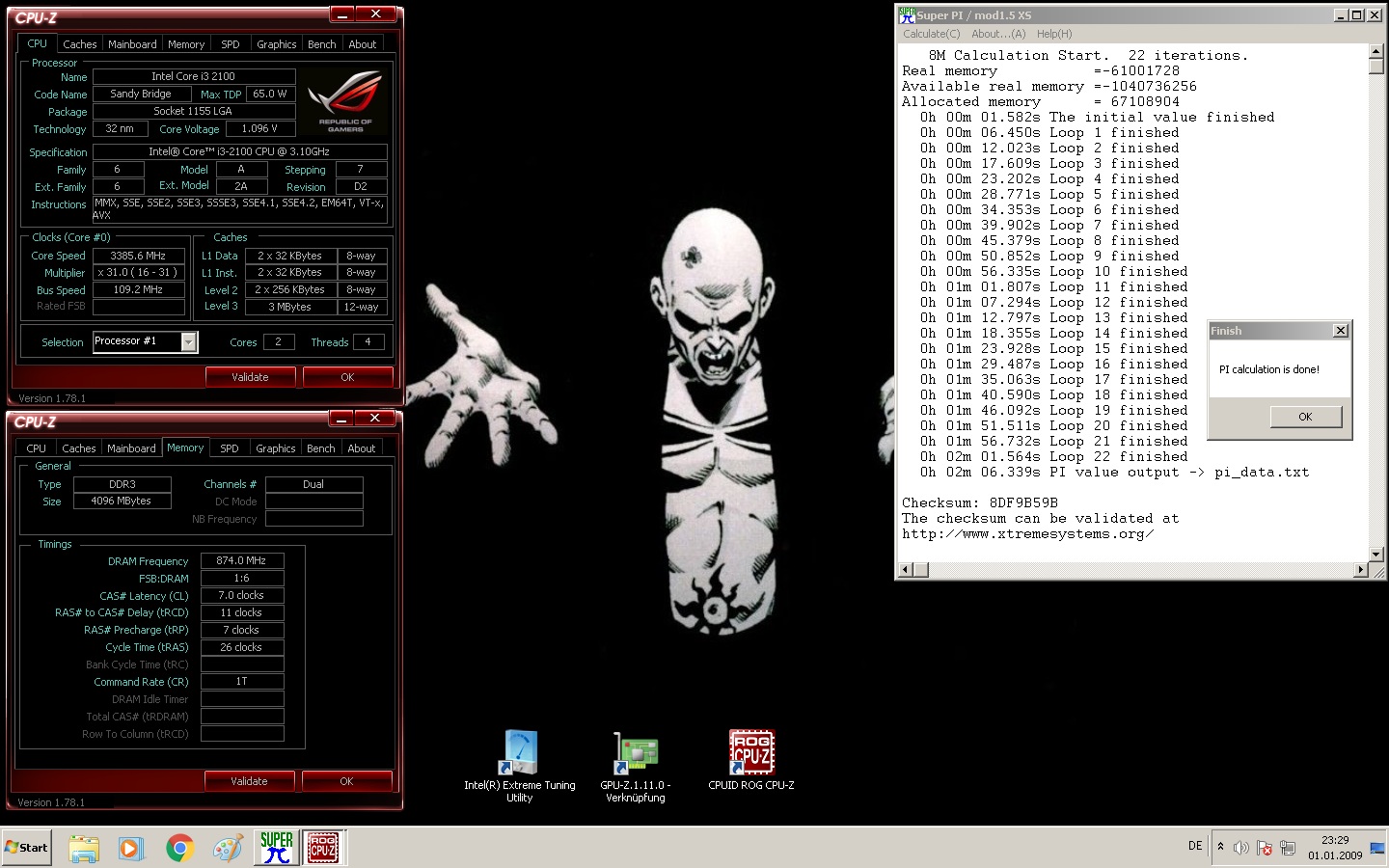Minimize the top CPU-Z window
The image size is (1389, 868).
point(341,14)
